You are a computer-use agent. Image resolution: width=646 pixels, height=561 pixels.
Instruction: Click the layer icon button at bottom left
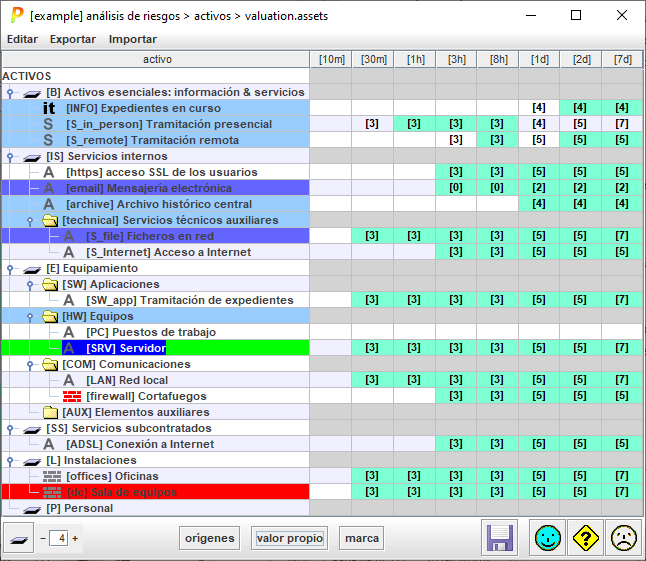pyautogui.click(x=18, y=538)
